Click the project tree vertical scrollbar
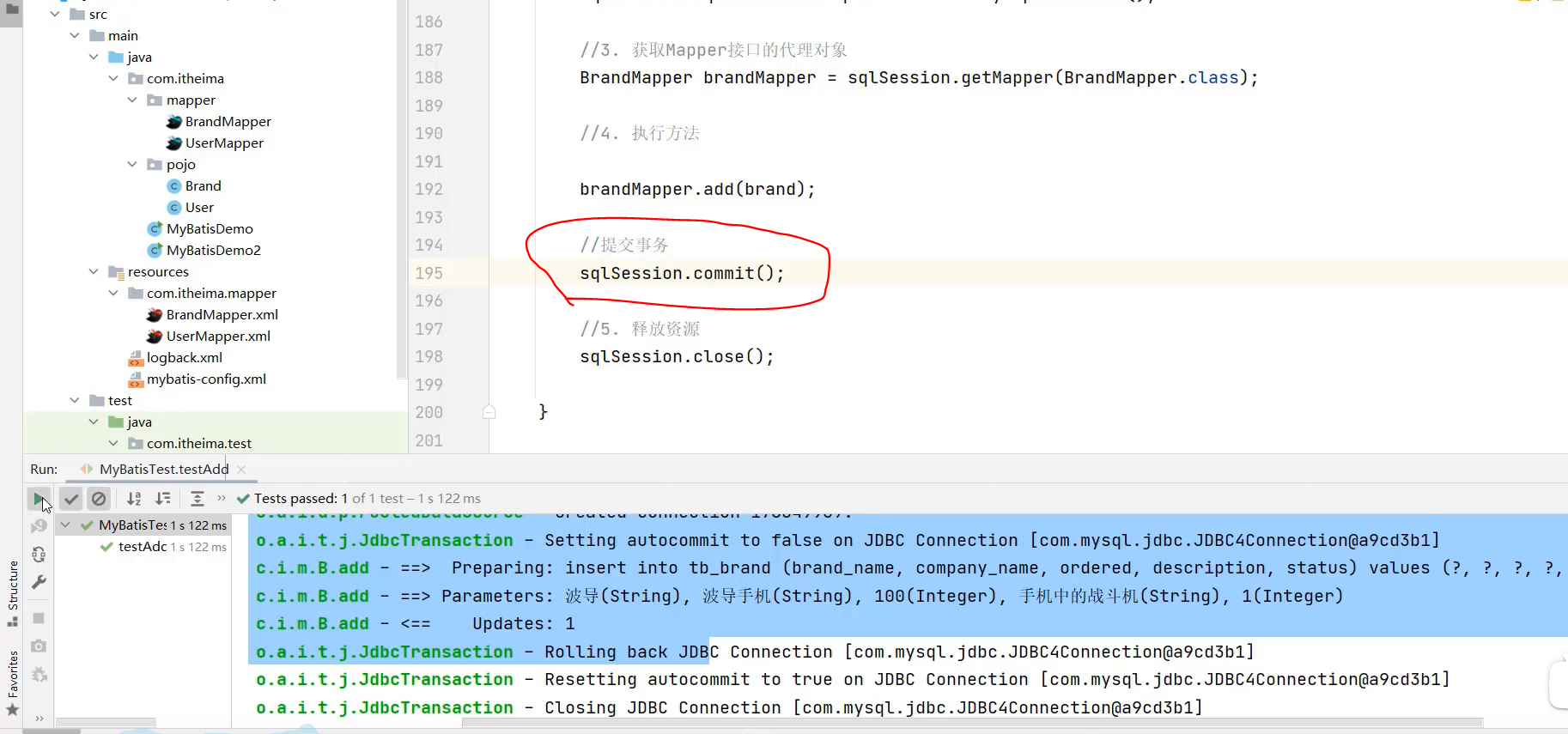This screenshot has width=1568, height=734. click(401, 189)
